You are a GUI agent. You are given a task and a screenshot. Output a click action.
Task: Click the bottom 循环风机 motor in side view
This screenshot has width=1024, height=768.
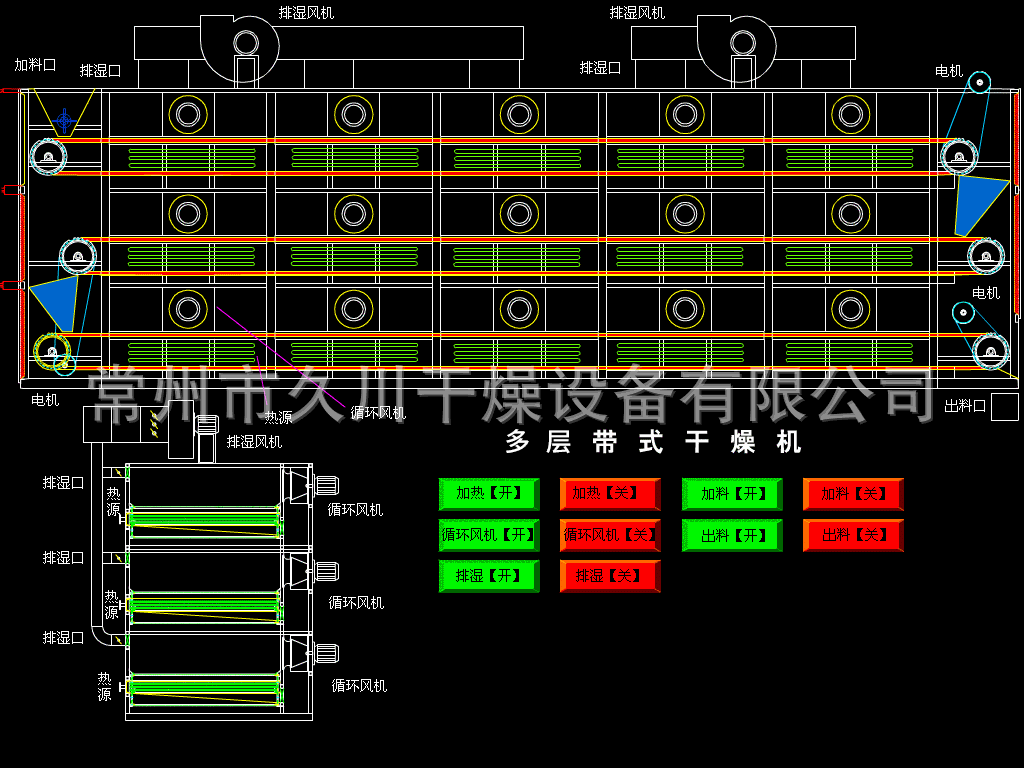(325, 653)
